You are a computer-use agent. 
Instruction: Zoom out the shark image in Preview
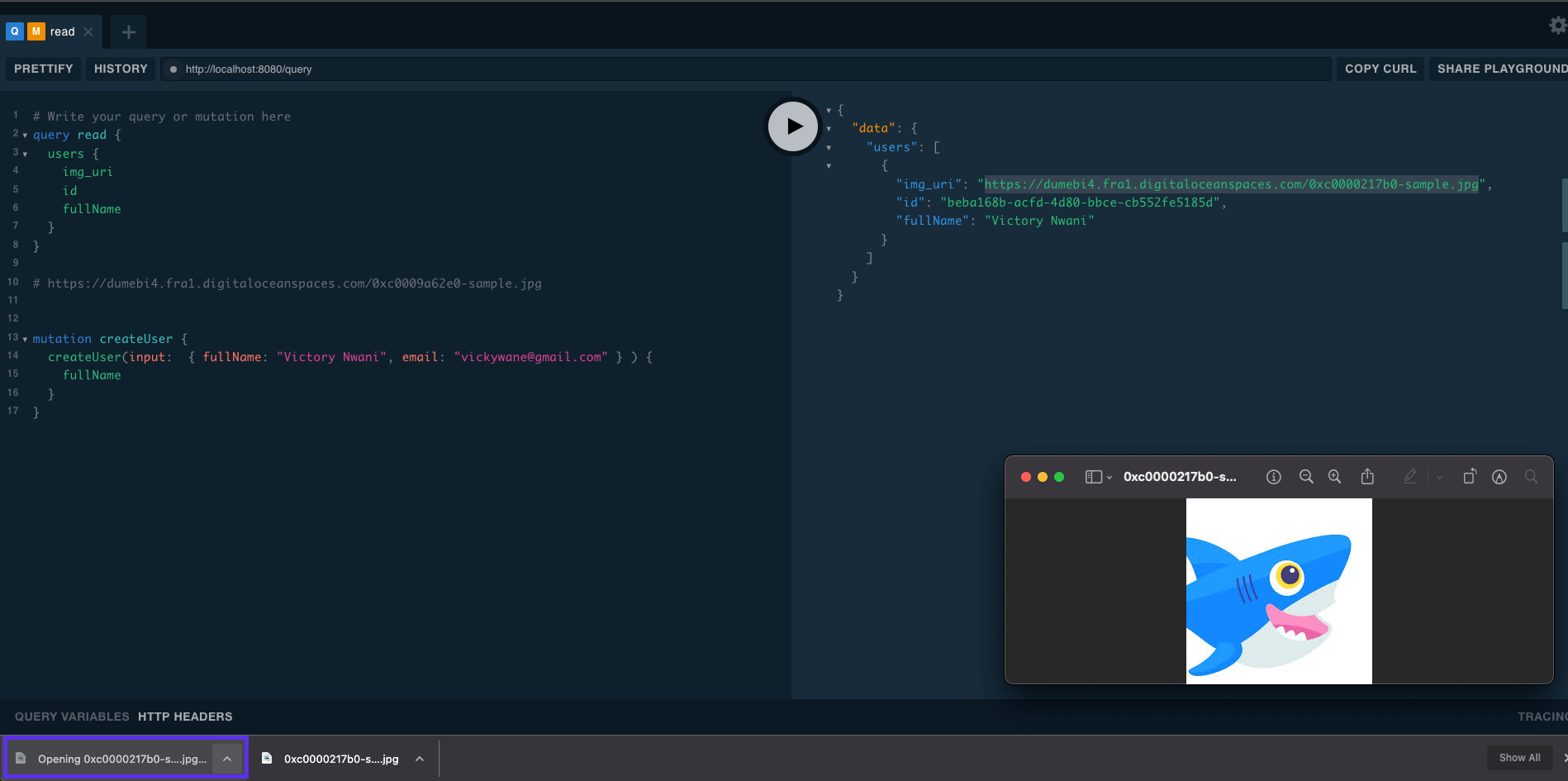1306,477
